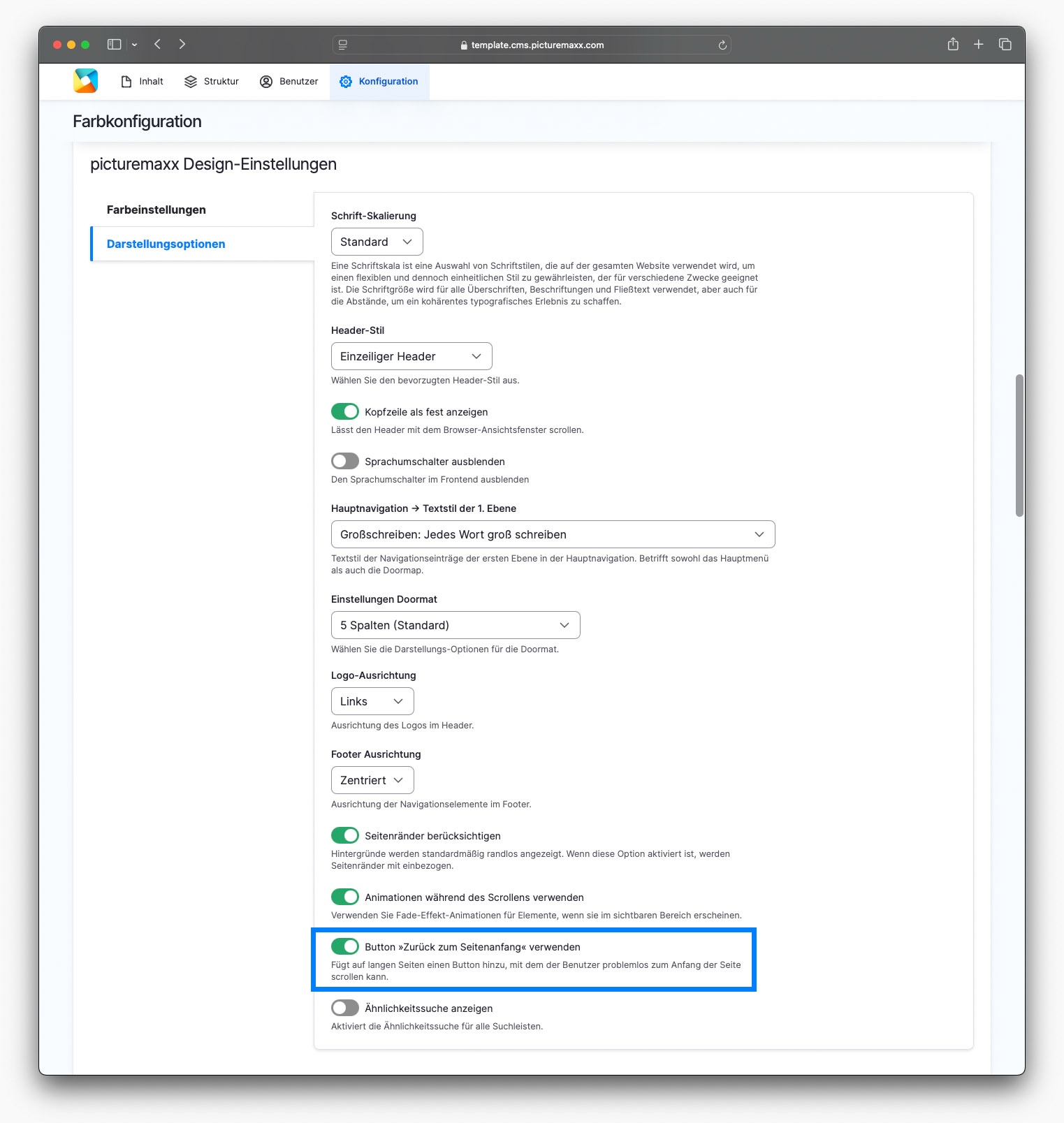
Task: Toggle Kopfzeile als fest anzeigen
Action: point(345,411)
